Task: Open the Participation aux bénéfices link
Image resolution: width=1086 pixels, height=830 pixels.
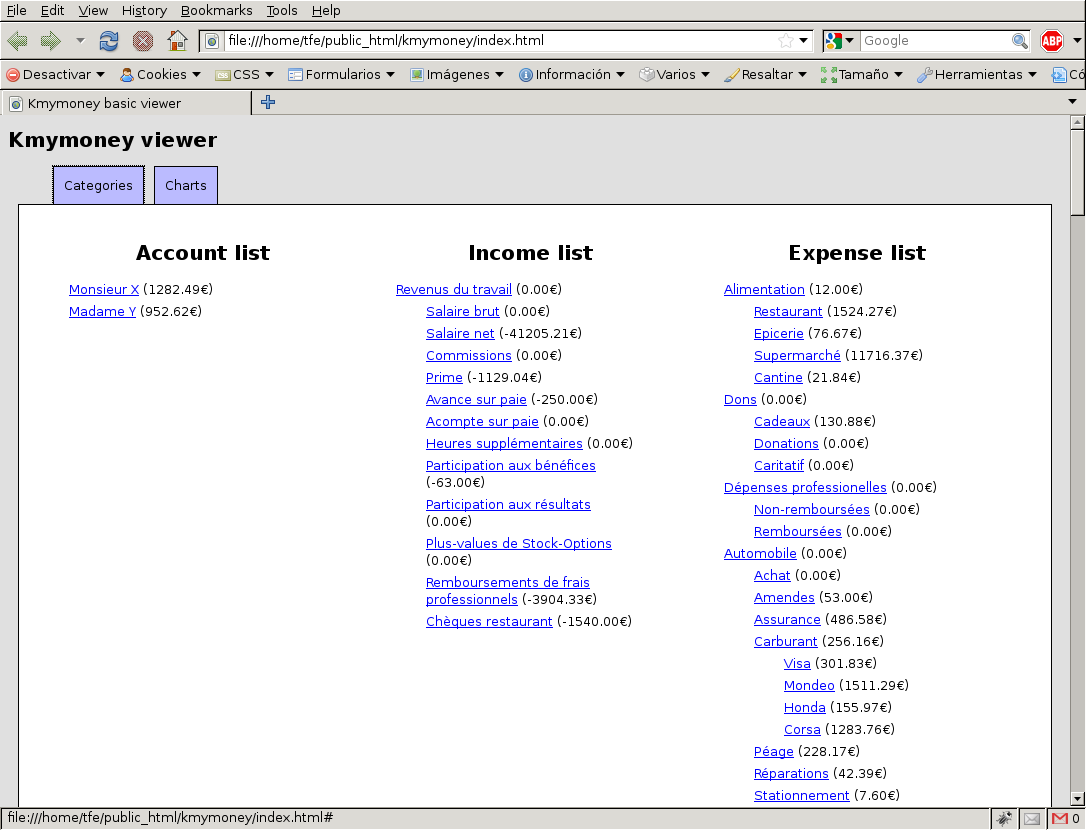Action: (x=510, y=466)
